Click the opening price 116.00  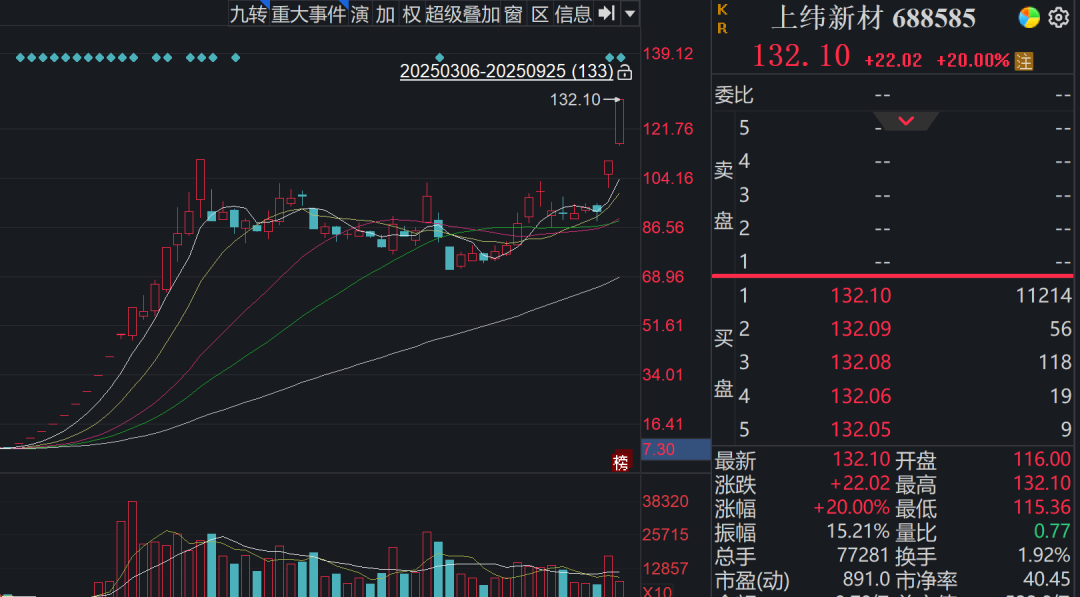tap(1042, 459)
